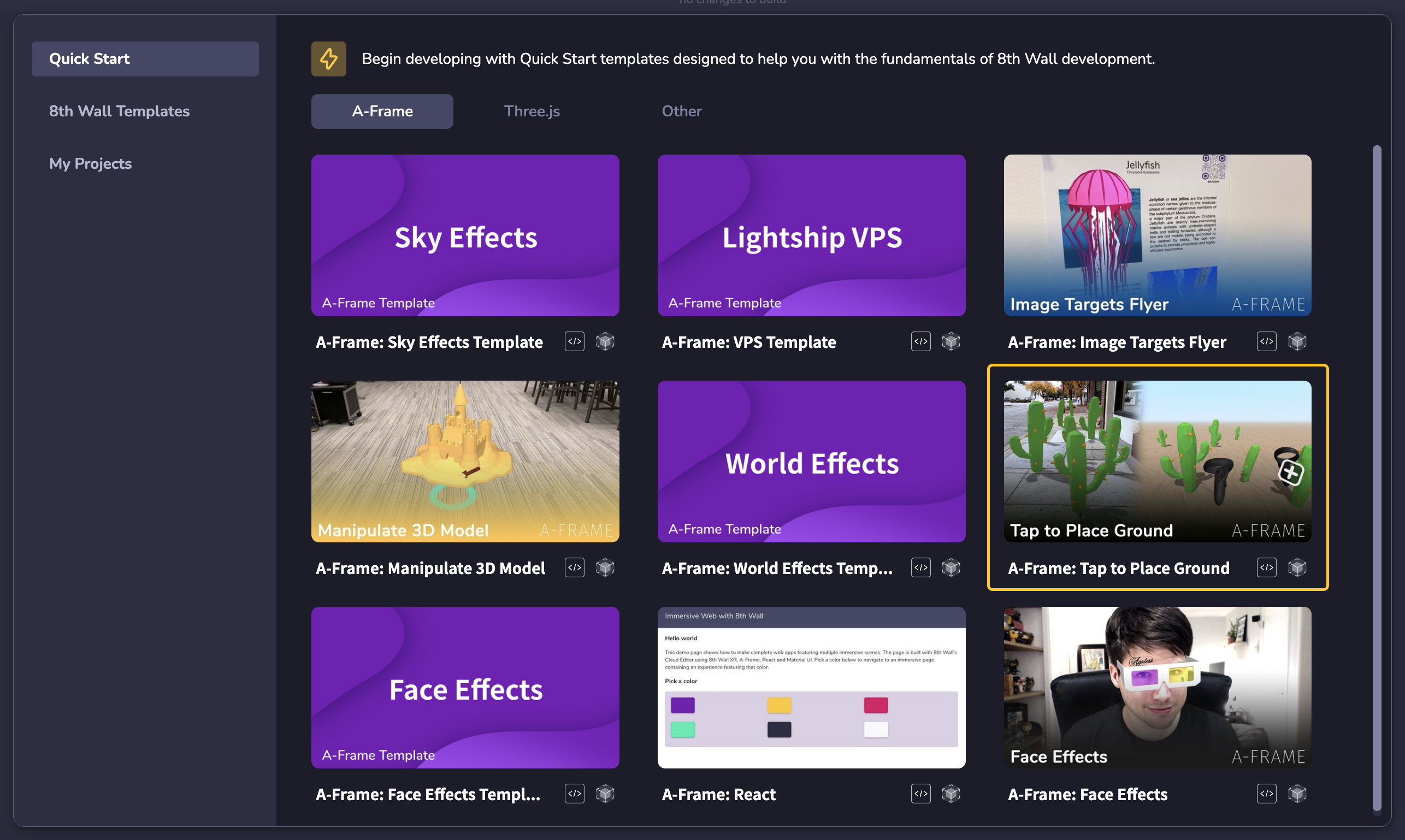Viewport: 1405px width, 840px height.
Task: Switch to the Other tab
Action: tap(682, 111)
